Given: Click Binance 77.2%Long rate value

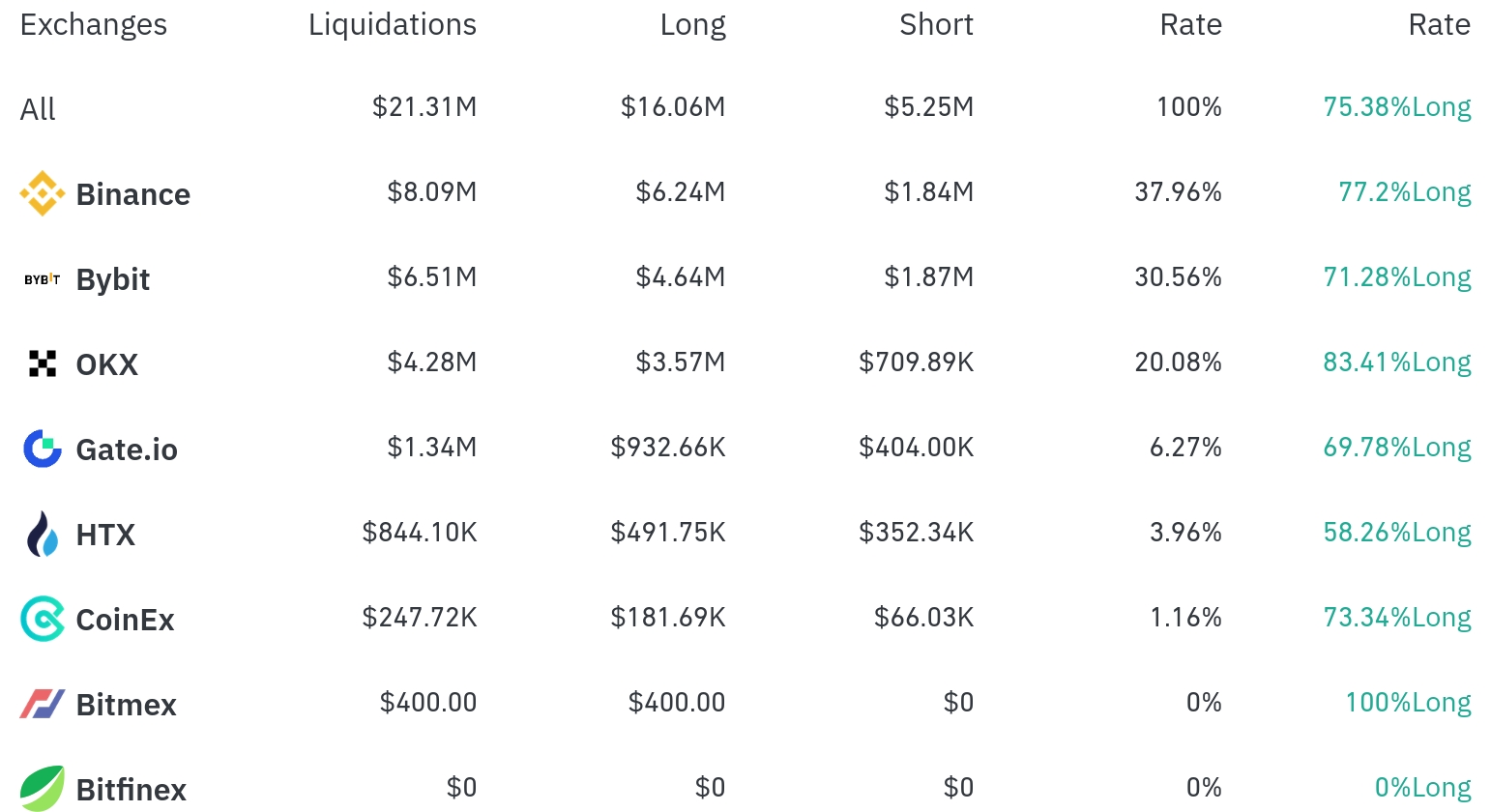Looking at the screenshot, I should point(1405,192).
